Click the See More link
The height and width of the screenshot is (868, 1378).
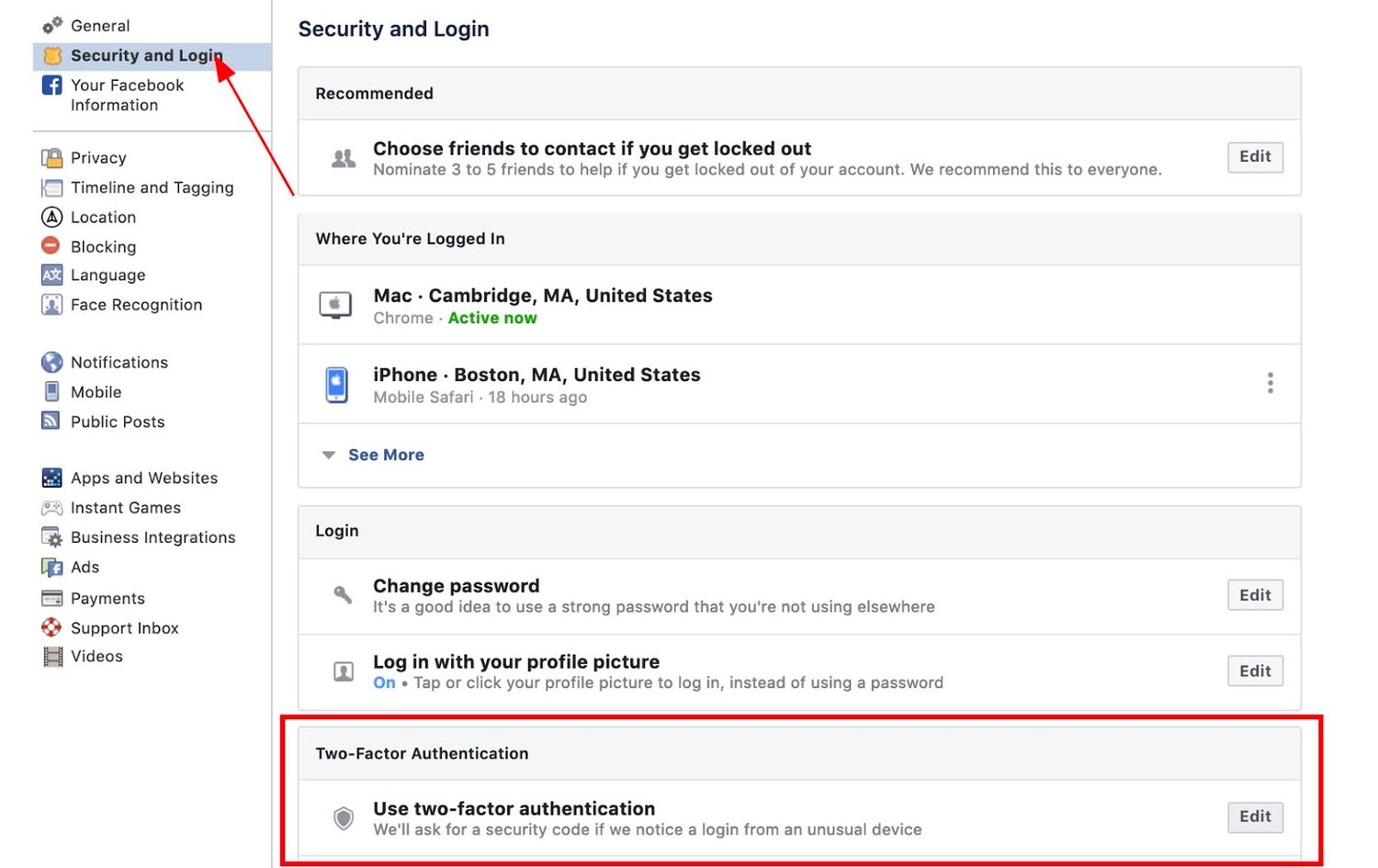pyautogui.click(x=386, y=455)
